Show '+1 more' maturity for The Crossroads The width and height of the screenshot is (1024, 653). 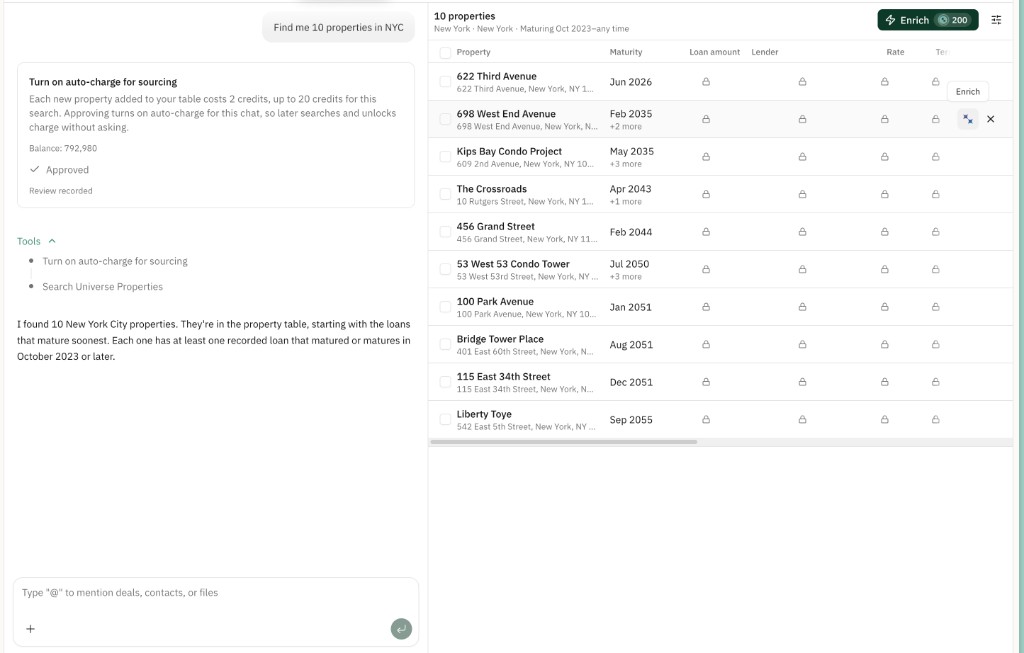click(x=626, y=202)
